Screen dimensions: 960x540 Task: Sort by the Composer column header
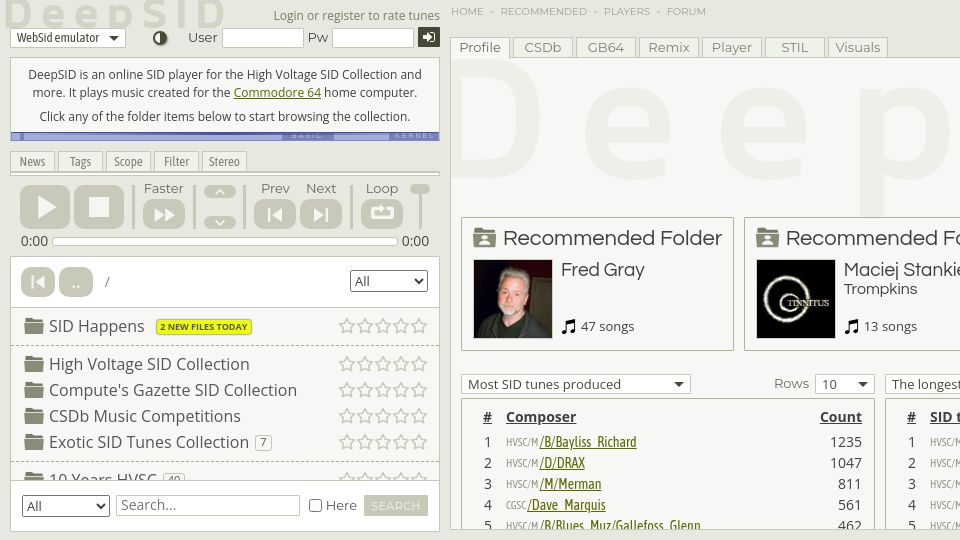[x=541, y=417]
